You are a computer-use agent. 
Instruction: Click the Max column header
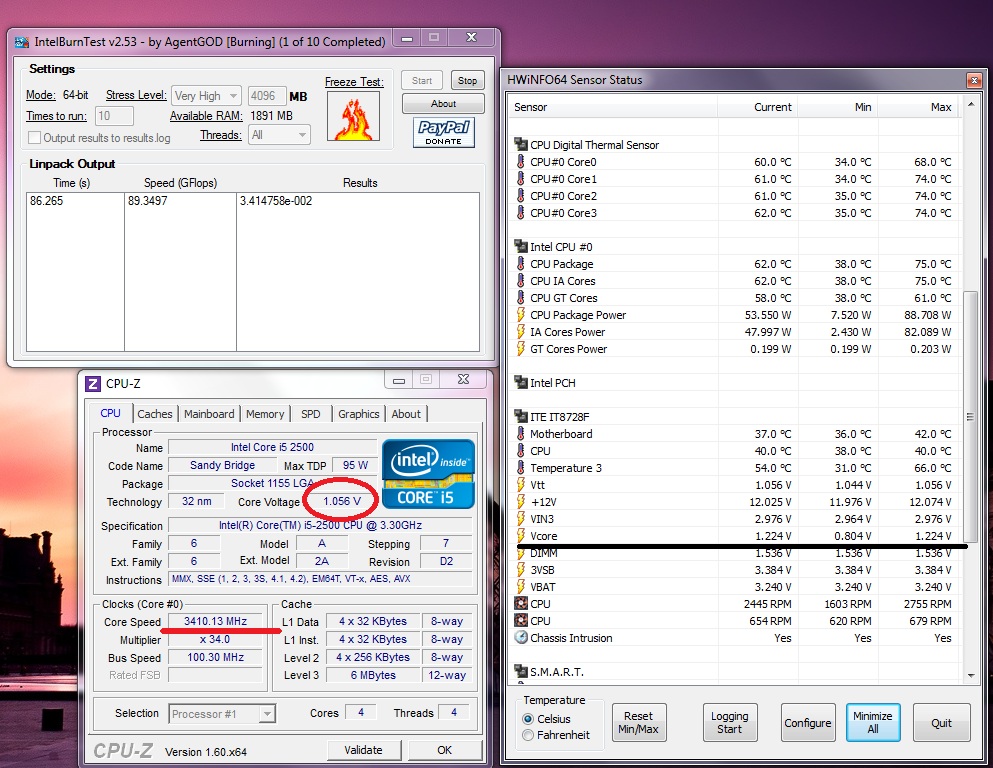coord(918,107)
